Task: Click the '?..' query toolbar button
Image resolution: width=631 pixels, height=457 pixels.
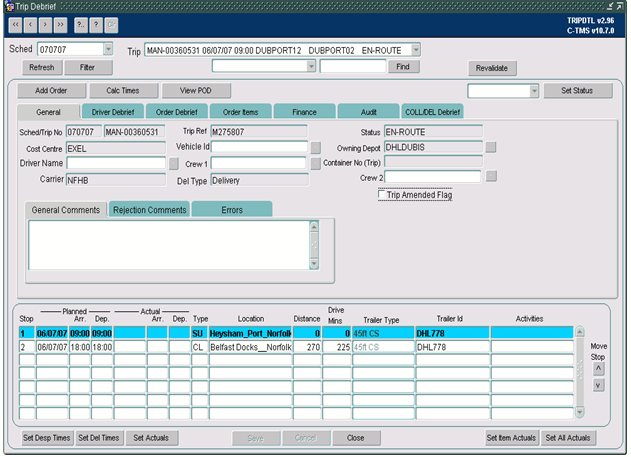Action: (x=80, y=25)
